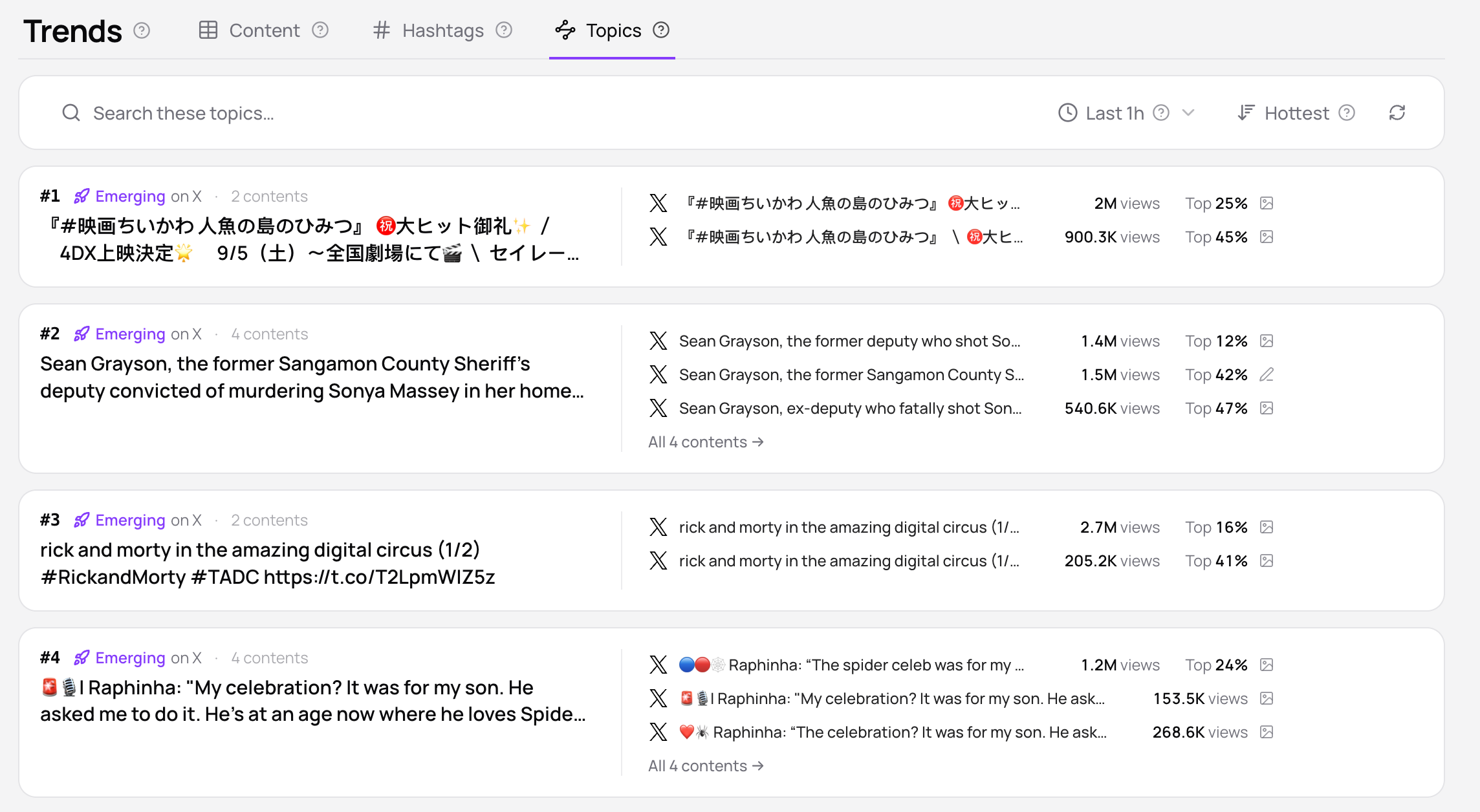Click the sort icon beside Hottest
This screenshot has height=812, width=1480.
tap(1246, 113)
